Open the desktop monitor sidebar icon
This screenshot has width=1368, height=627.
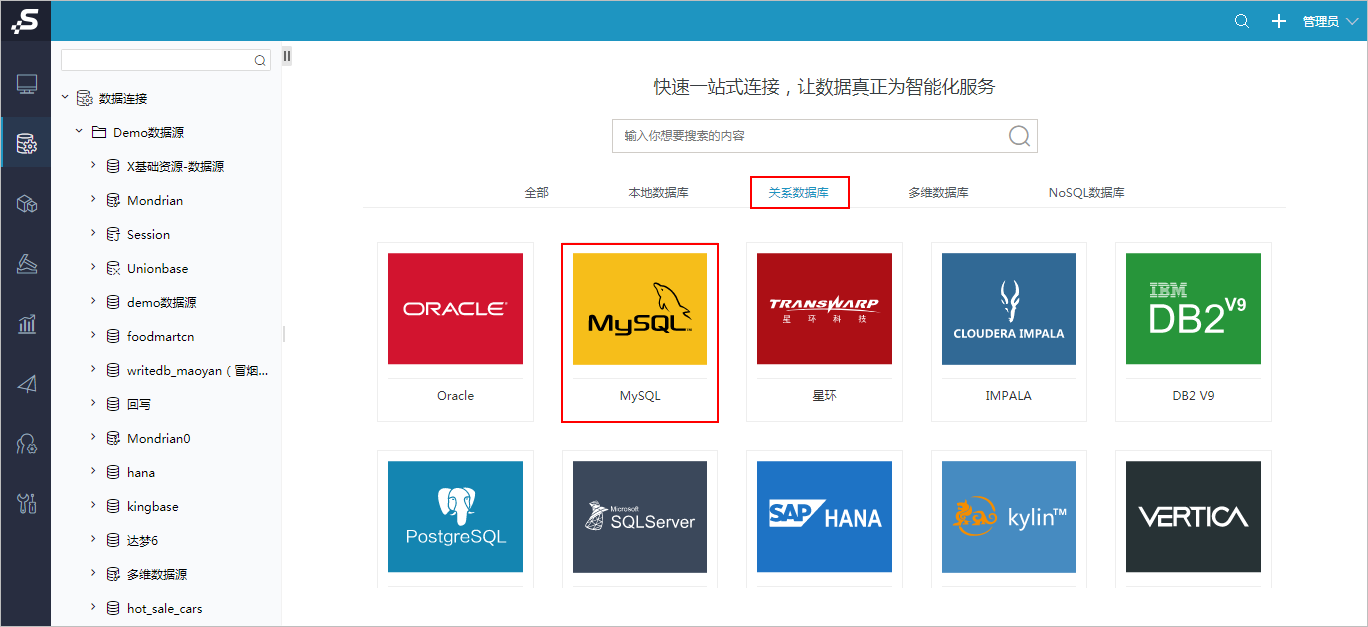point(27,84)
